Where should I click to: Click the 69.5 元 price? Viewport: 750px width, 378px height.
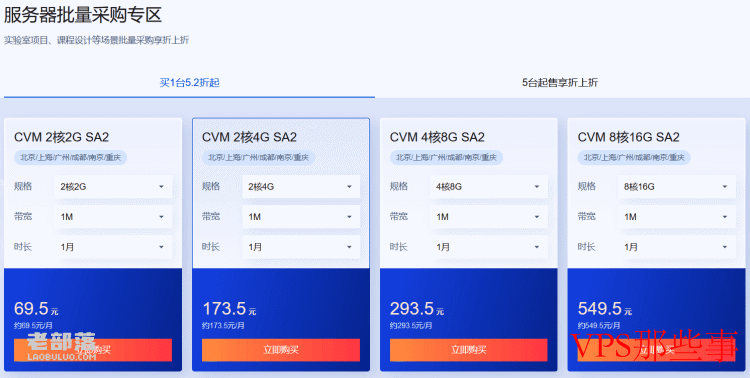(36, 309)
